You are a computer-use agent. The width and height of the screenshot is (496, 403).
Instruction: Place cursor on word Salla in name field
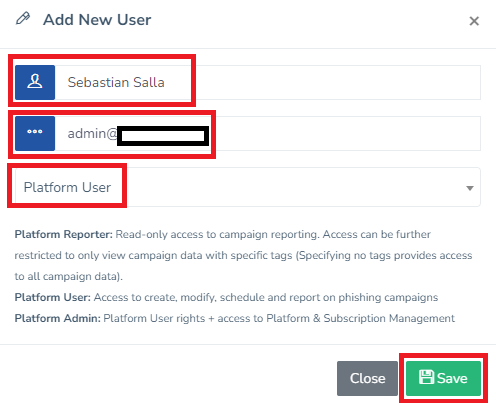point(149,82)
